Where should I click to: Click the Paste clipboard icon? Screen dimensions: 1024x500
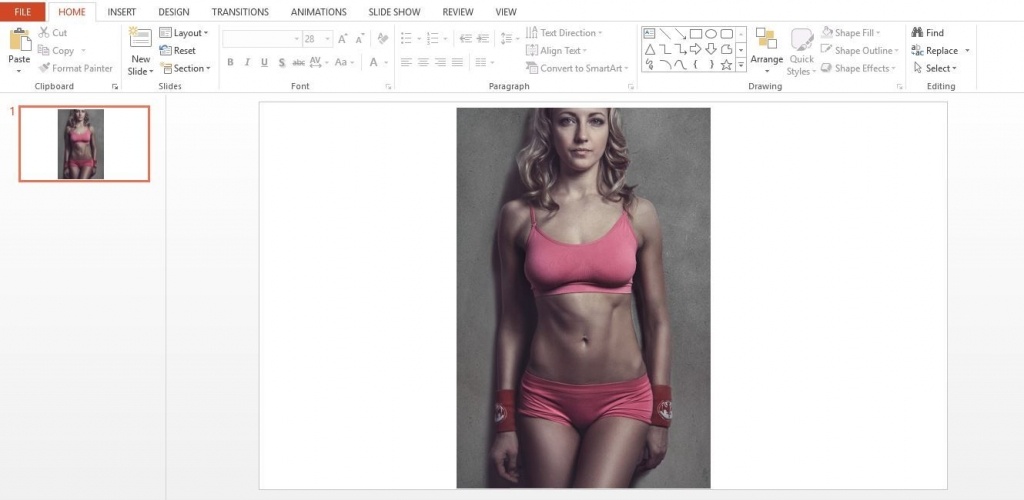pyautogui.click(x=20, y=39)
